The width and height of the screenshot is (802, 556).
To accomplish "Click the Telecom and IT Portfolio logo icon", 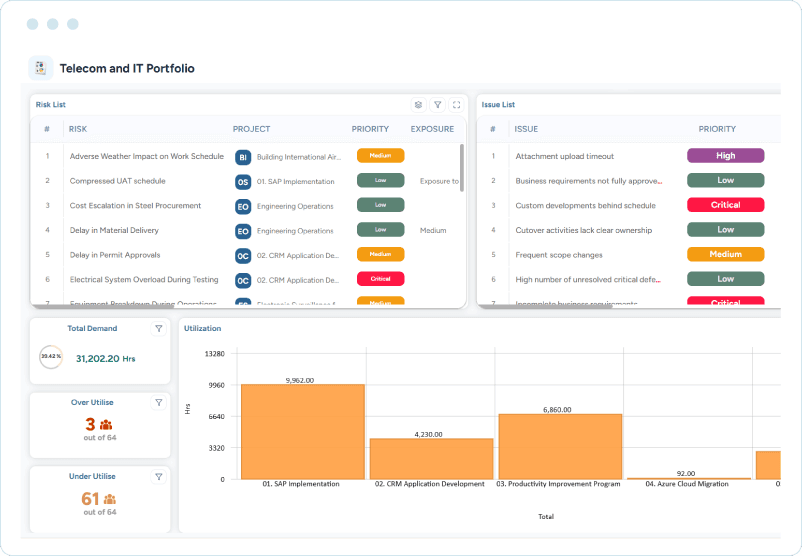I will pyautogui.click(x=41, y=68).
